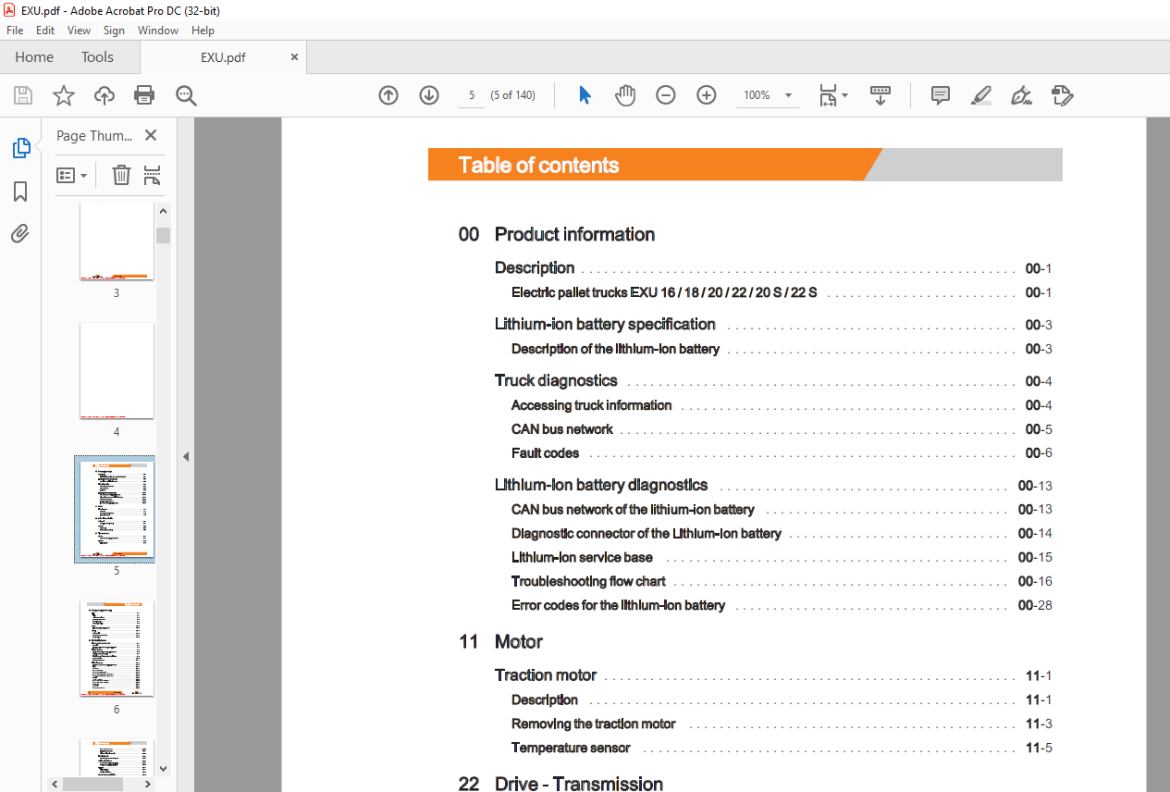The image size is (1170, 792).
Task: Open fit page options dropdown arrow
Action: click(x=845, y=95)
